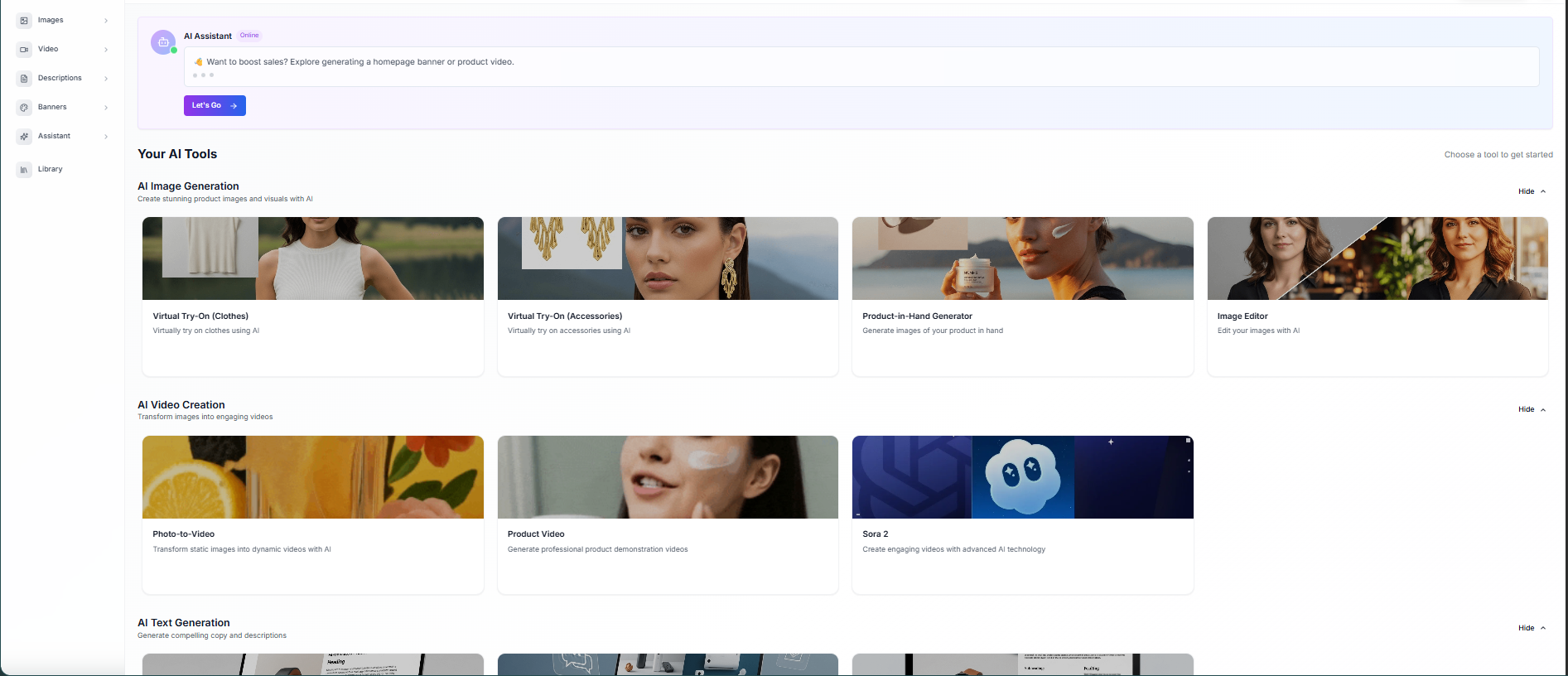Click the AI Assistant robot avatar

pos(163,42)
